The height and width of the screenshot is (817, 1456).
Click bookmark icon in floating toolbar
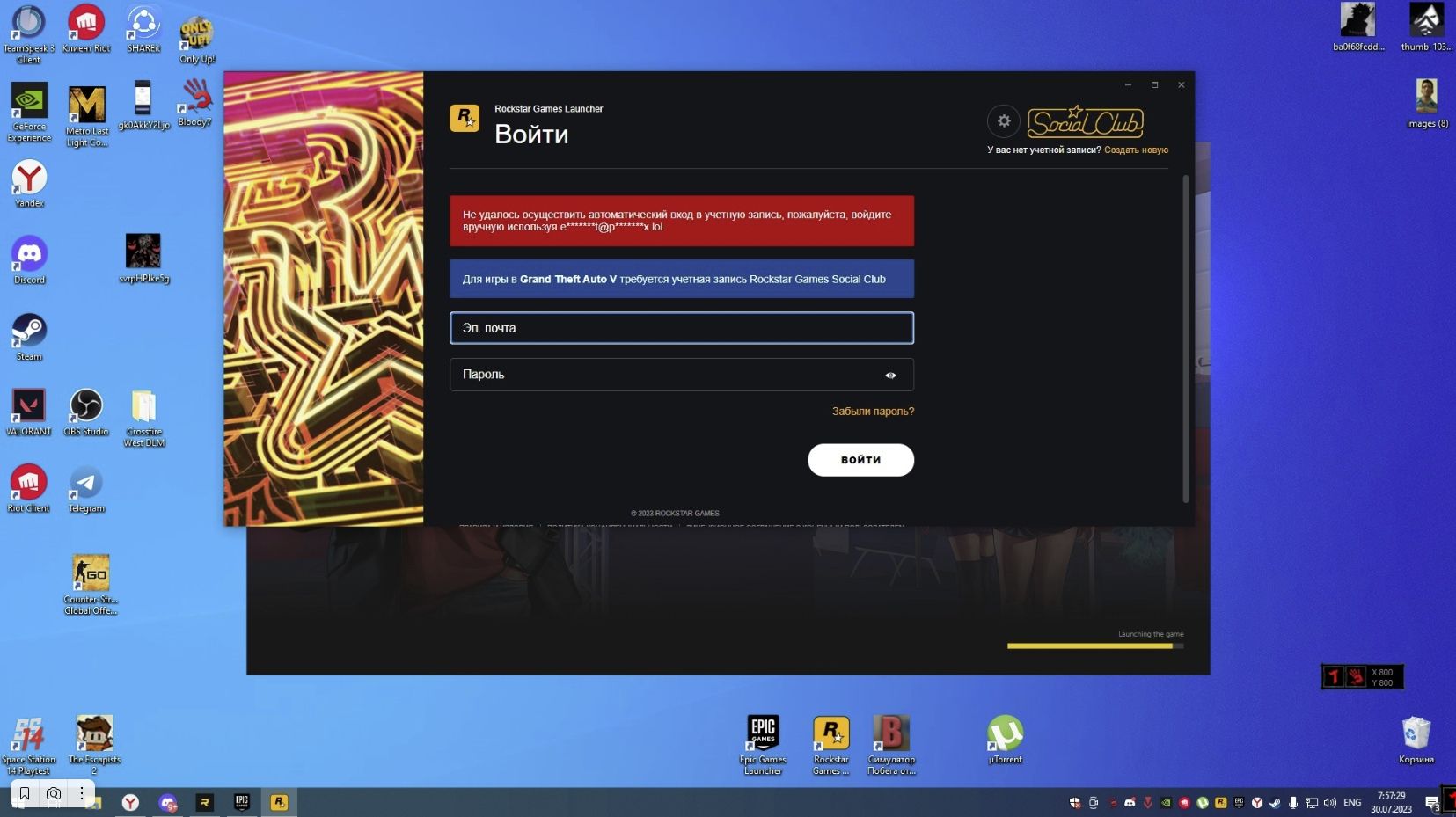click(25, 793)
